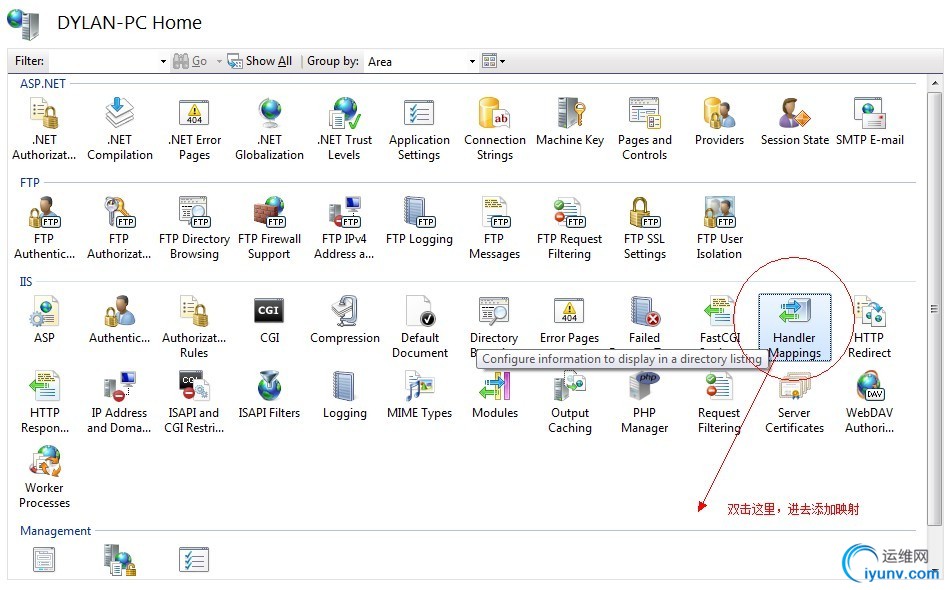Open .NET Globalization settings
This screenshot has height=590, width=945.
pyautogui.click(x=269, y=130)
